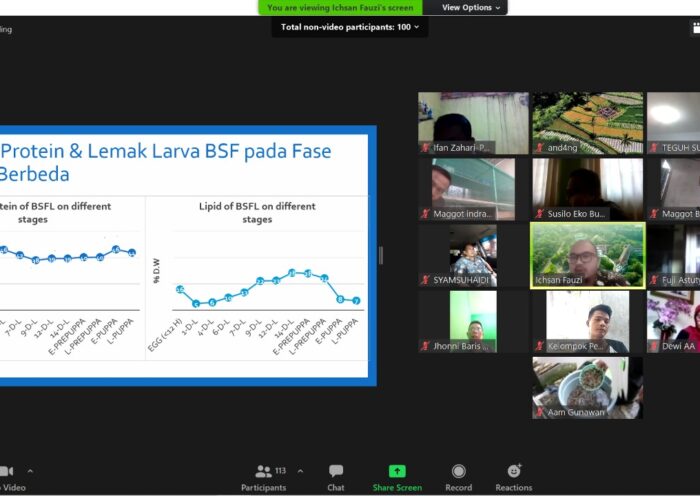Open the Chat panel
Viewport: 700px width, 496px height.
click(336, 471)
